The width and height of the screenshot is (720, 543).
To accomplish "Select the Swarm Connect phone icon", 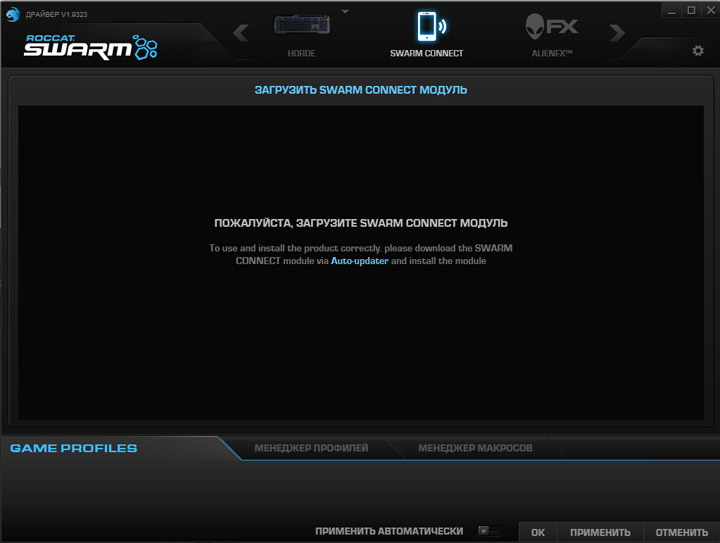I will point(431,26).
